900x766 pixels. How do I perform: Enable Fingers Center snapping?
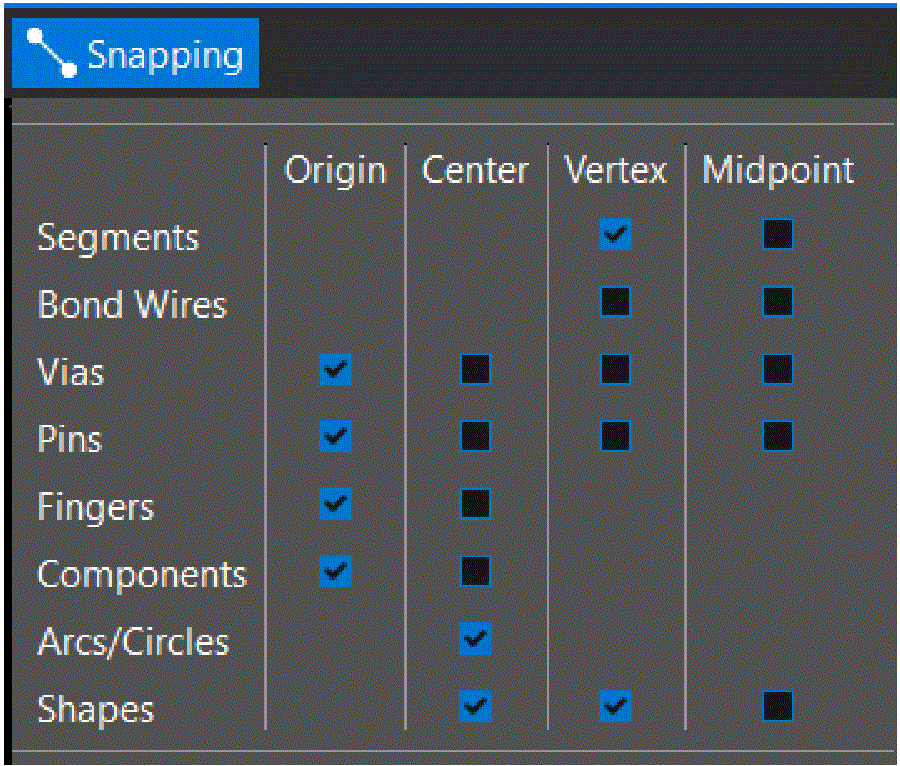pos(476,504)
